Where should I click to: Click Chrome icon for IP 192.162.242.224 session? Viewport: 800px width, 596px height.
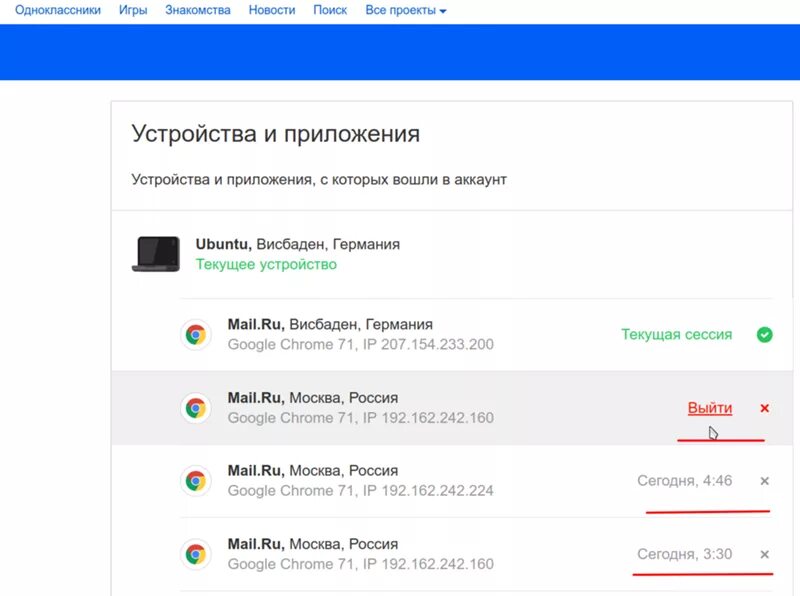(195, 481)
